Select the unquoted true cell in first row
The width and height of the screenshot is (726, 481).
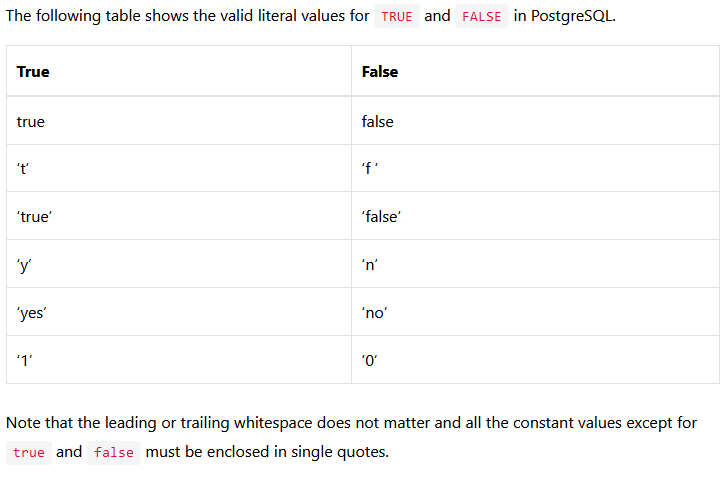click(x=31, y=121)
